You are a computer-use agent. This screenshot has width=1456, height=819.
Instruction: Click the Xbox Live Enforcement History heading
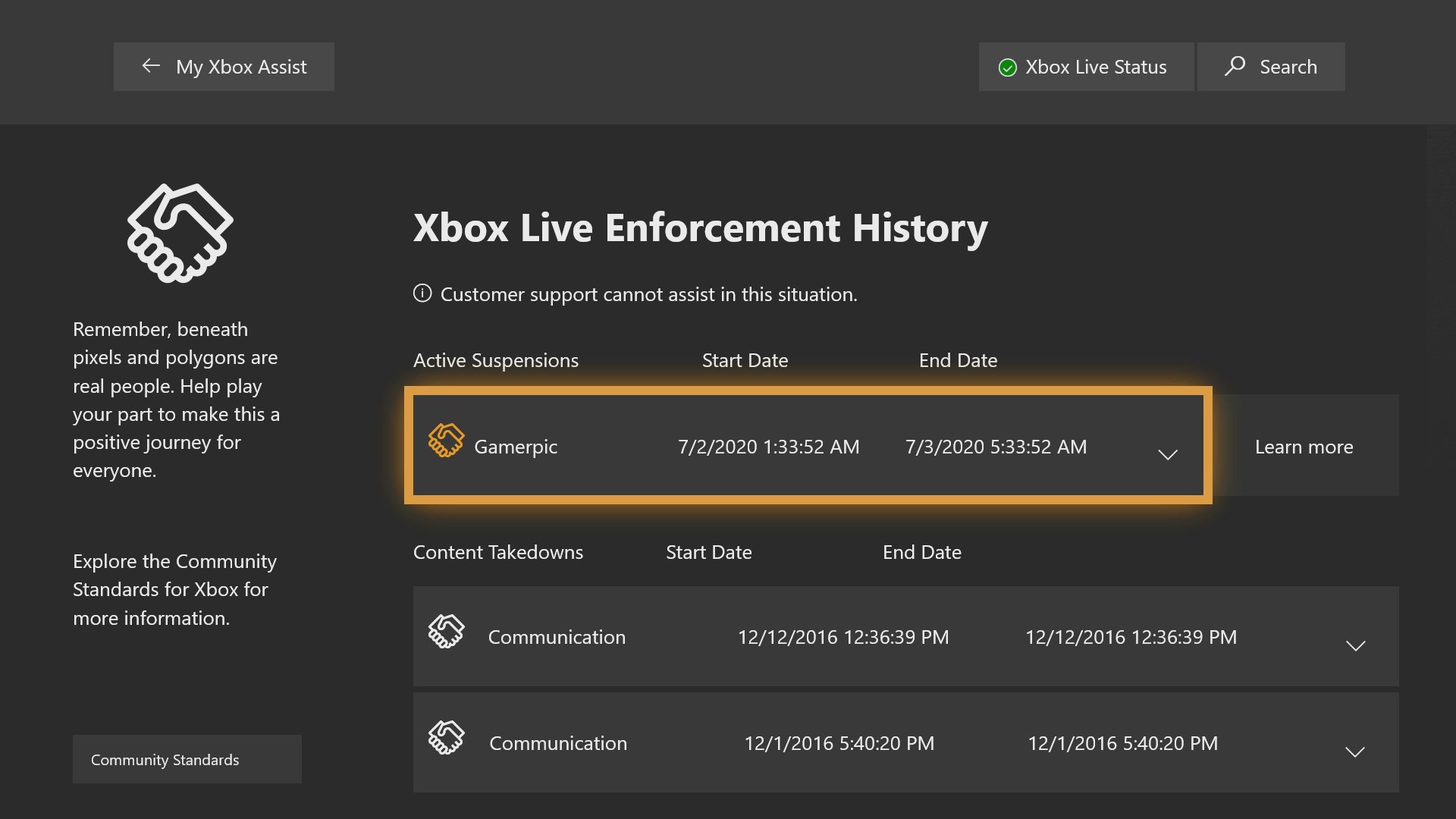[700, 227]
